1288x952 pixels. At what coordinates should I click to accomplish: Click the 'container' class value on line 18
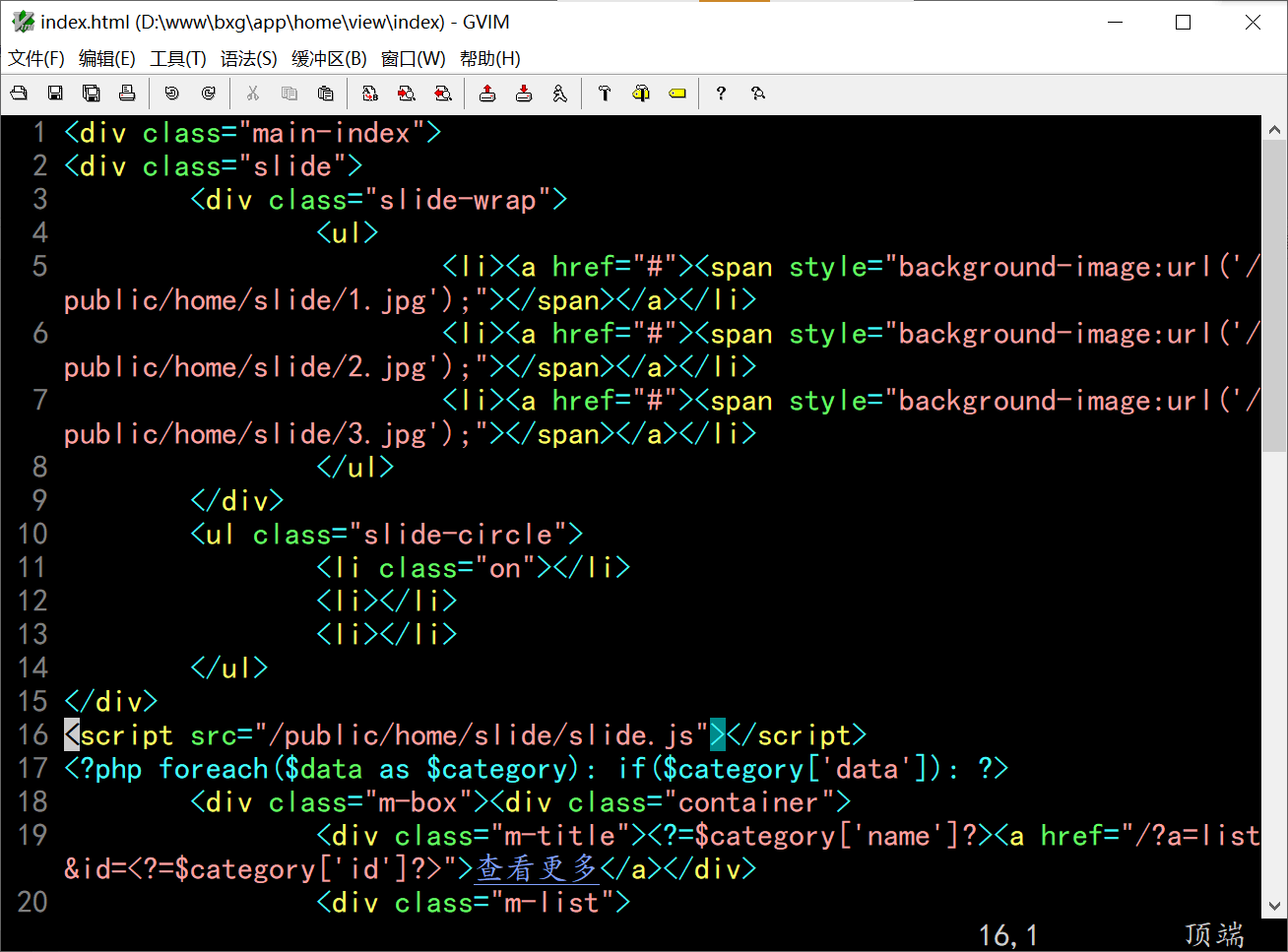(749, 802)
